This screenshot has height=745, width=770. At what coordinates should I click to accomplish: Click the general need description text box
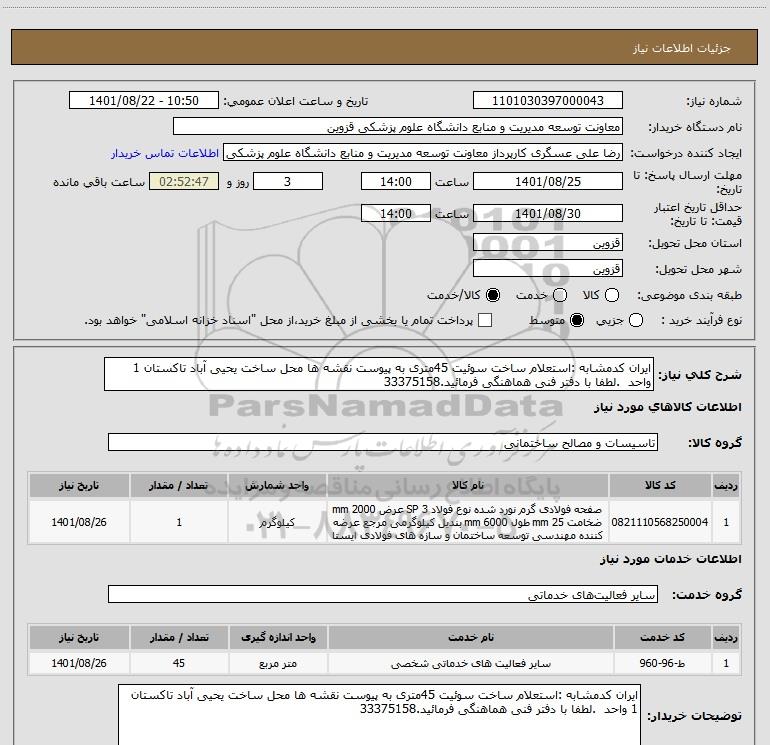pos(379,375)
